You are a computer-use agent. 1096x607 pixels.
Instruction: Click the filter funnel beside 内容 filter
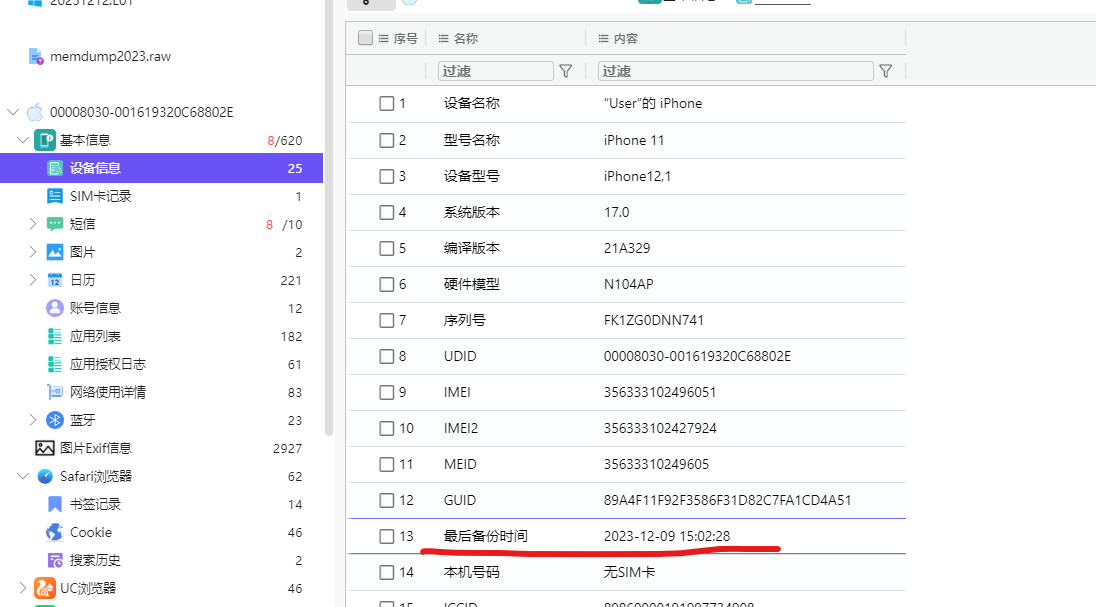point(886,71)
